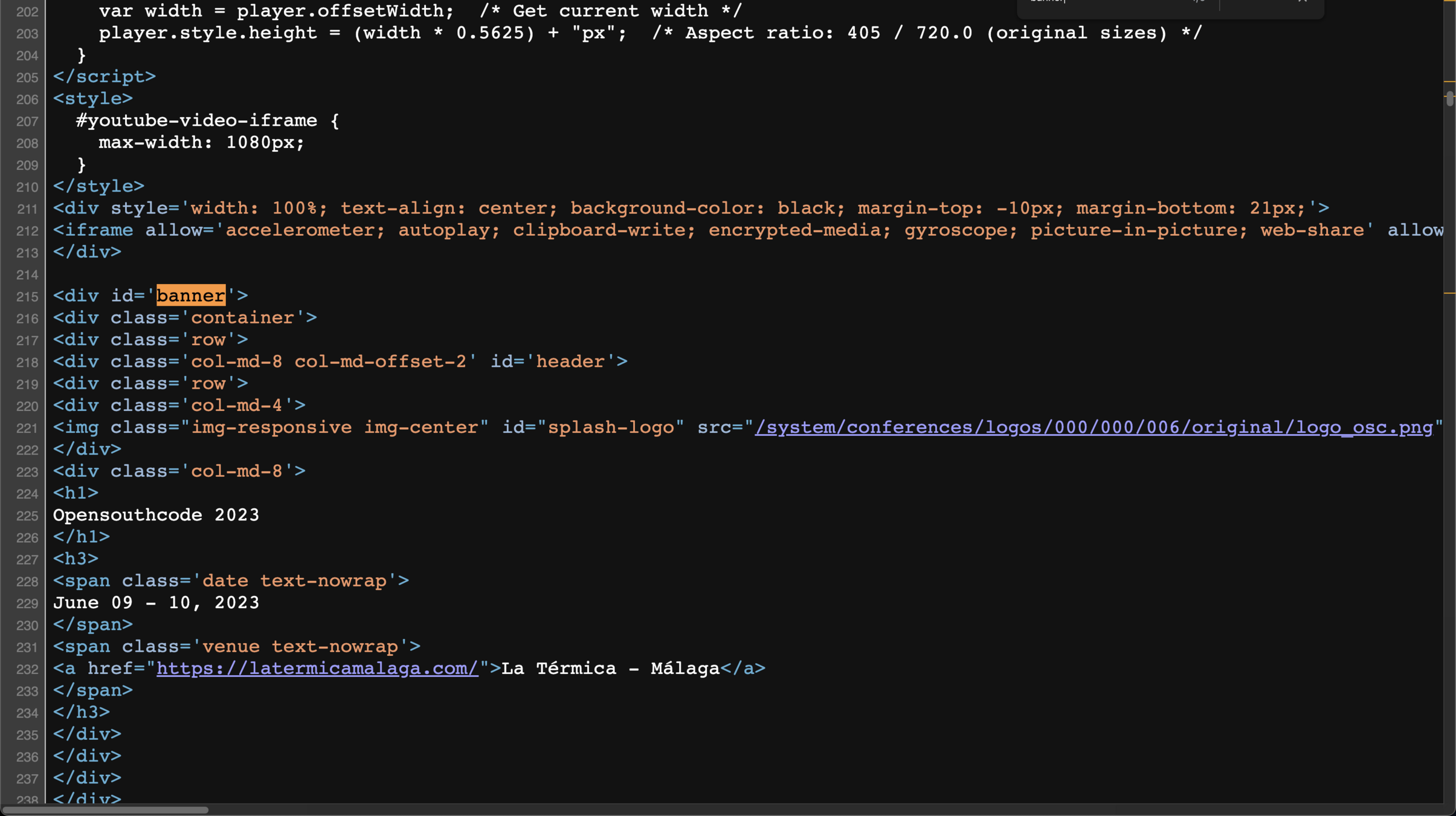This screenshot has width=1456, height=816.
Task: Click the opening <style> tag
Action: [x=93, y=99]
